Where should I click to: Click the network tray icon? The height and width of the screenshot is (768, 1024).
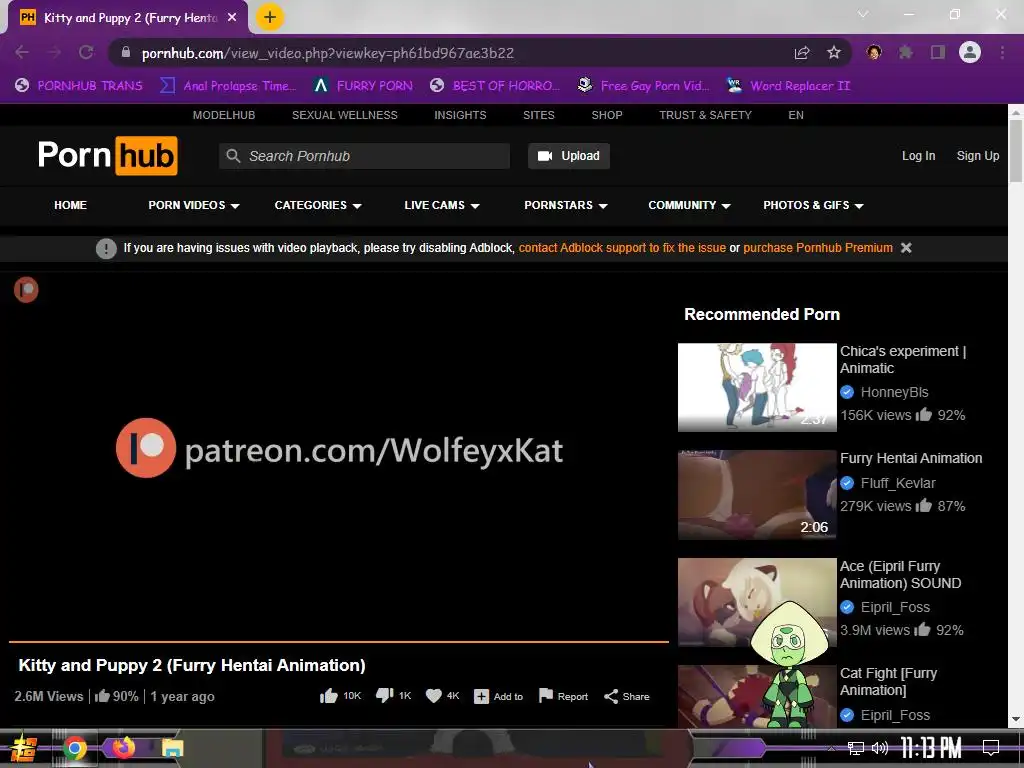(x=855, y=748)
